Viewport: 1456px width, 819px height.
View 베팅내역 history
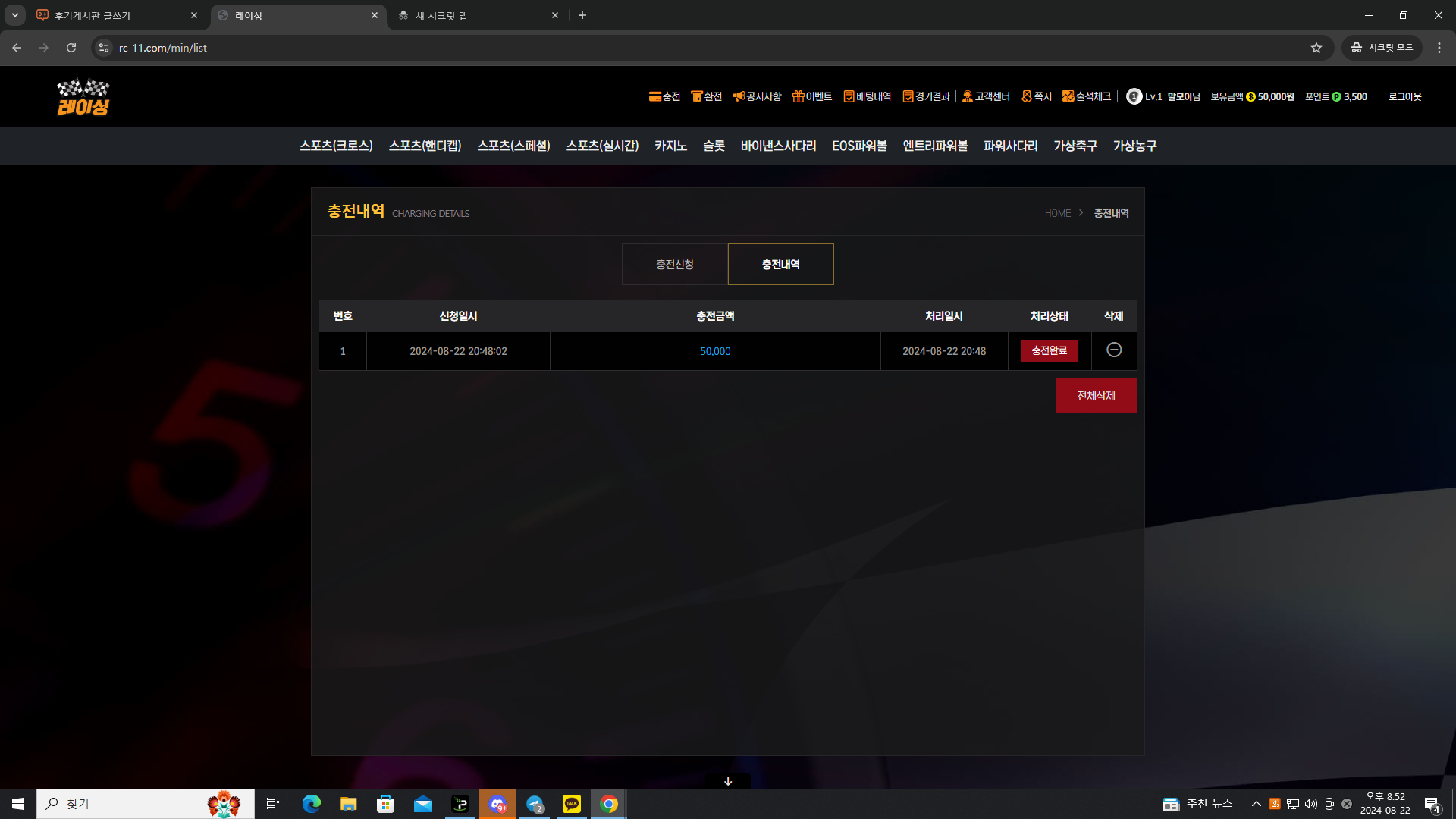(x=868, y=96)
